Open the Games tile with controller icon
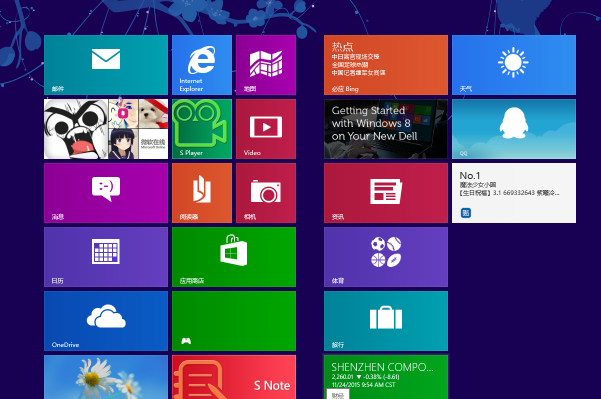 coord(234,321)
